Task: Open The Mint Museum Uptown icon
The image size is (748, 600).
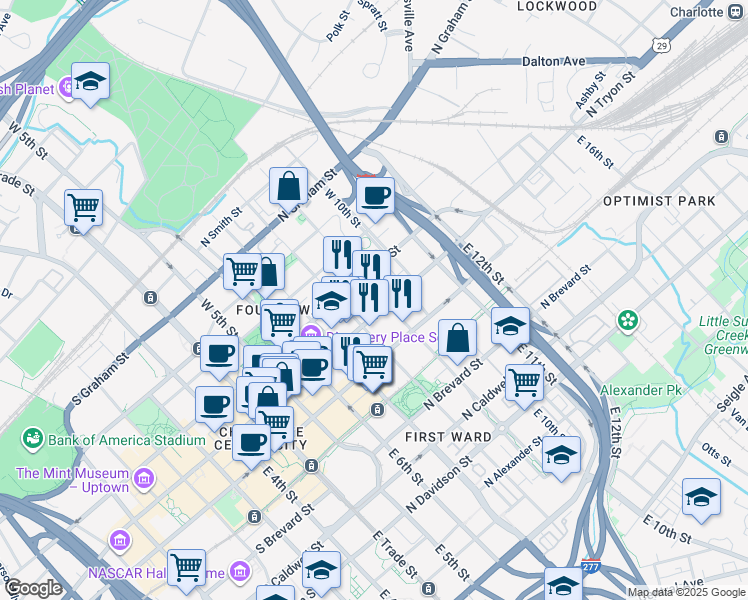Action: (147, 478)
